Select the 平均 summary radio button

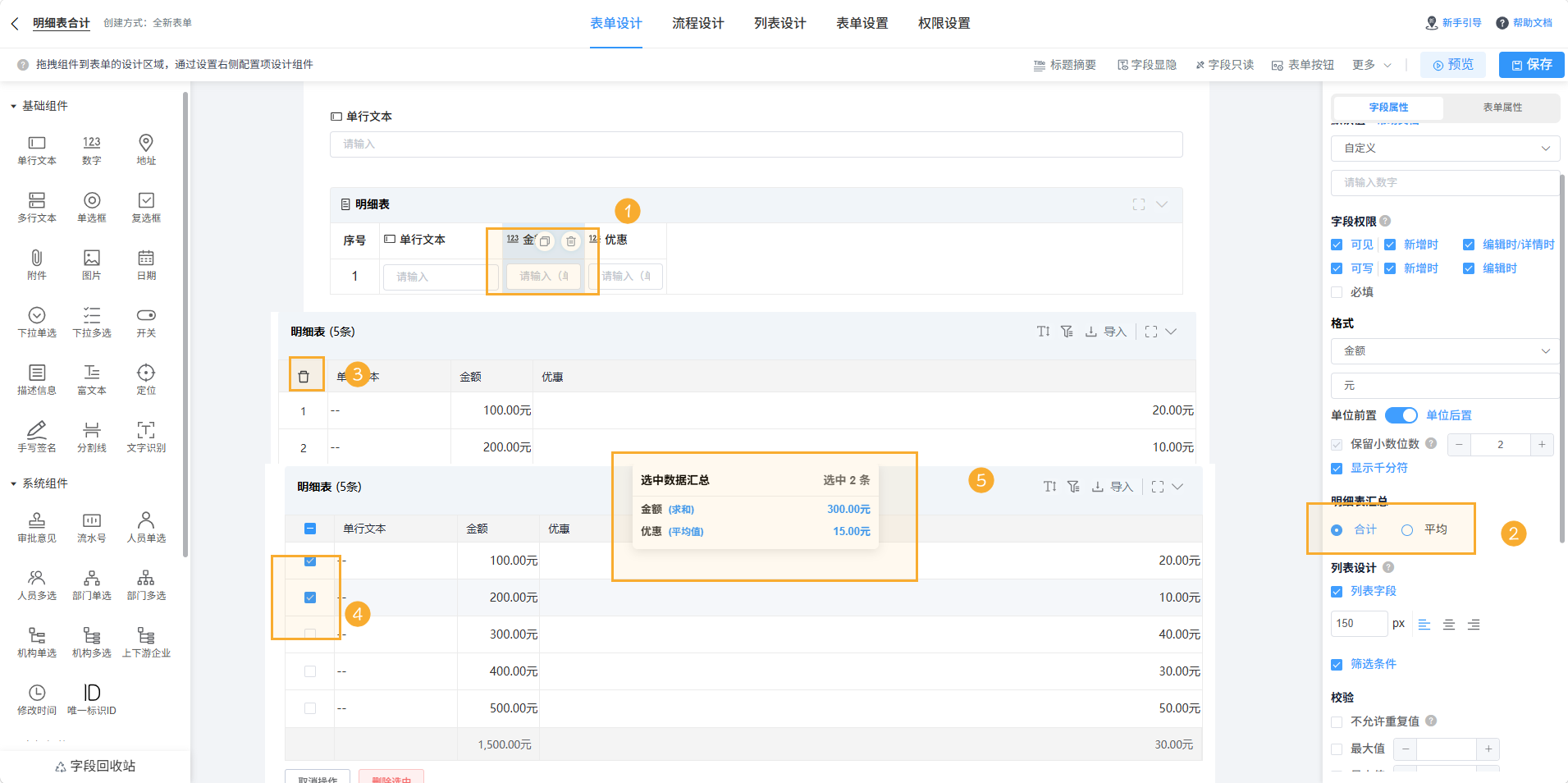(x=1407, y=530)
